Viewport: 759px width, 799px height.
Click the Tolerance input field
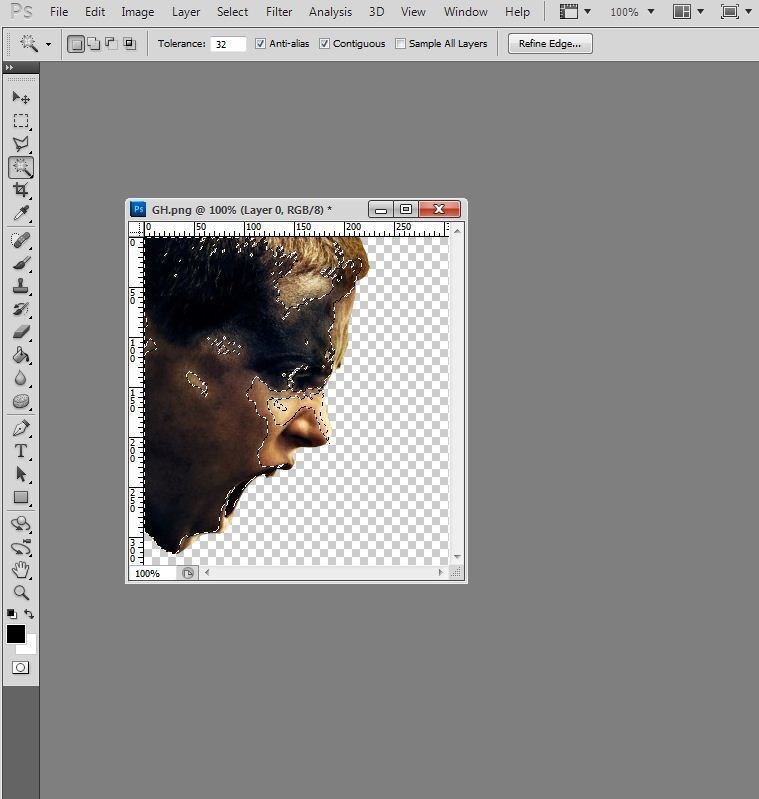228,44
